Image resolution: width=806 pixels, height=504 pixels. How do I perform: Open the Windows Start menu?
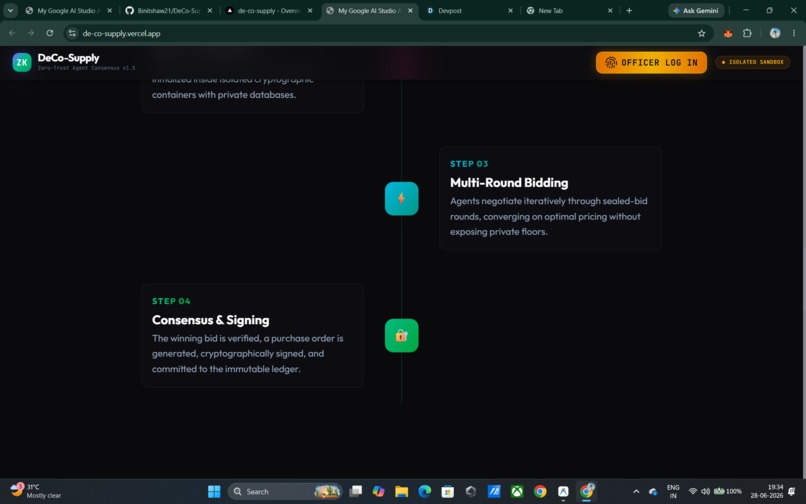tap(214, 491)
